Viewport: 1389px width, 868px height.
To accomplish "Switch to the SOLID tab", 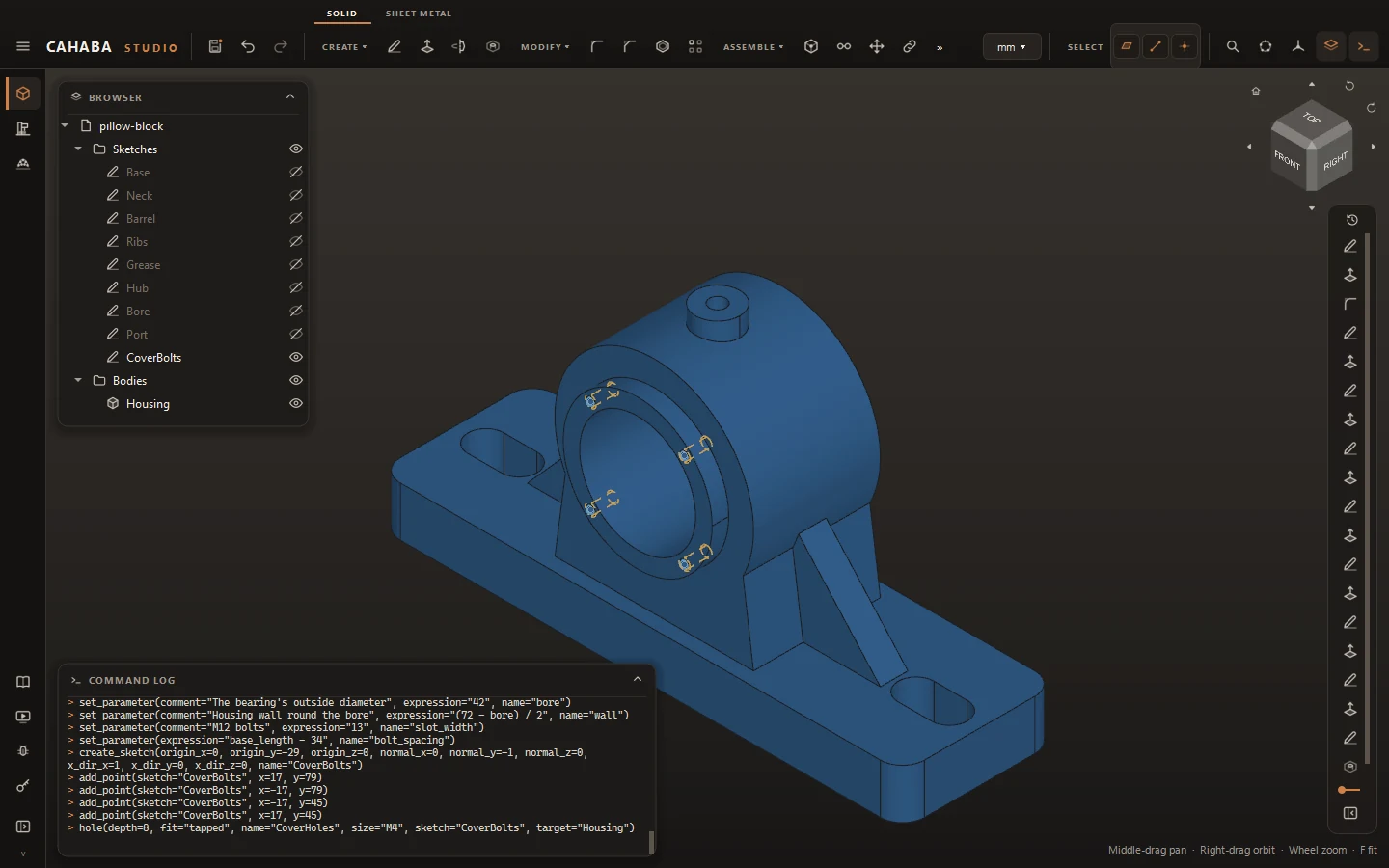I will click(341, 14).
